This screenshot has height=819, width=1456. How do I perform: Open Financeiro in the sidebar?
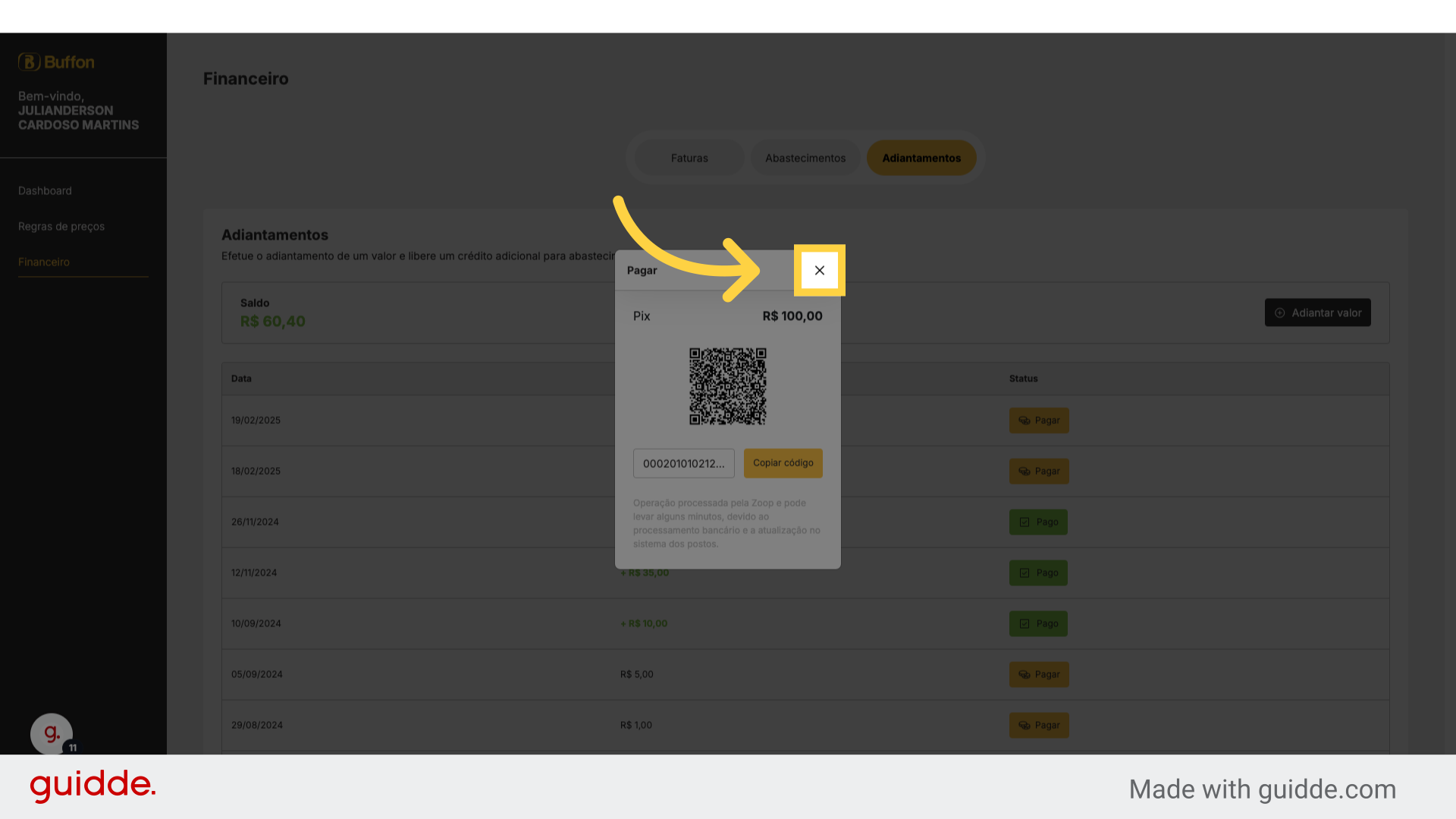click(x=44, y=262)
